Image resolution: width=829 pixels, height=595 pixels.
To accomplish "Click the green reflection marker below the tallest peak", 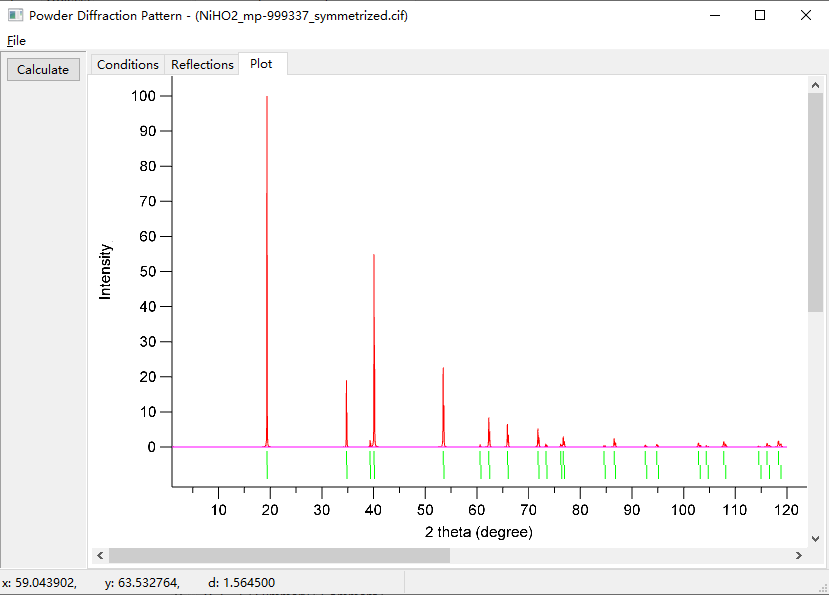I will pos(267,464).
